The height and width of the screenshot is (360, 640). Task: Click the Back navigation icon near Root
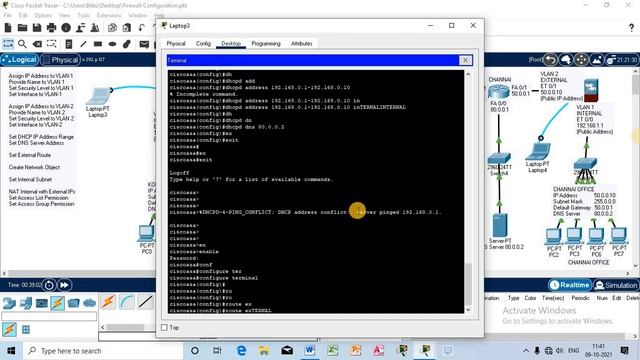[x=551, y=60]
